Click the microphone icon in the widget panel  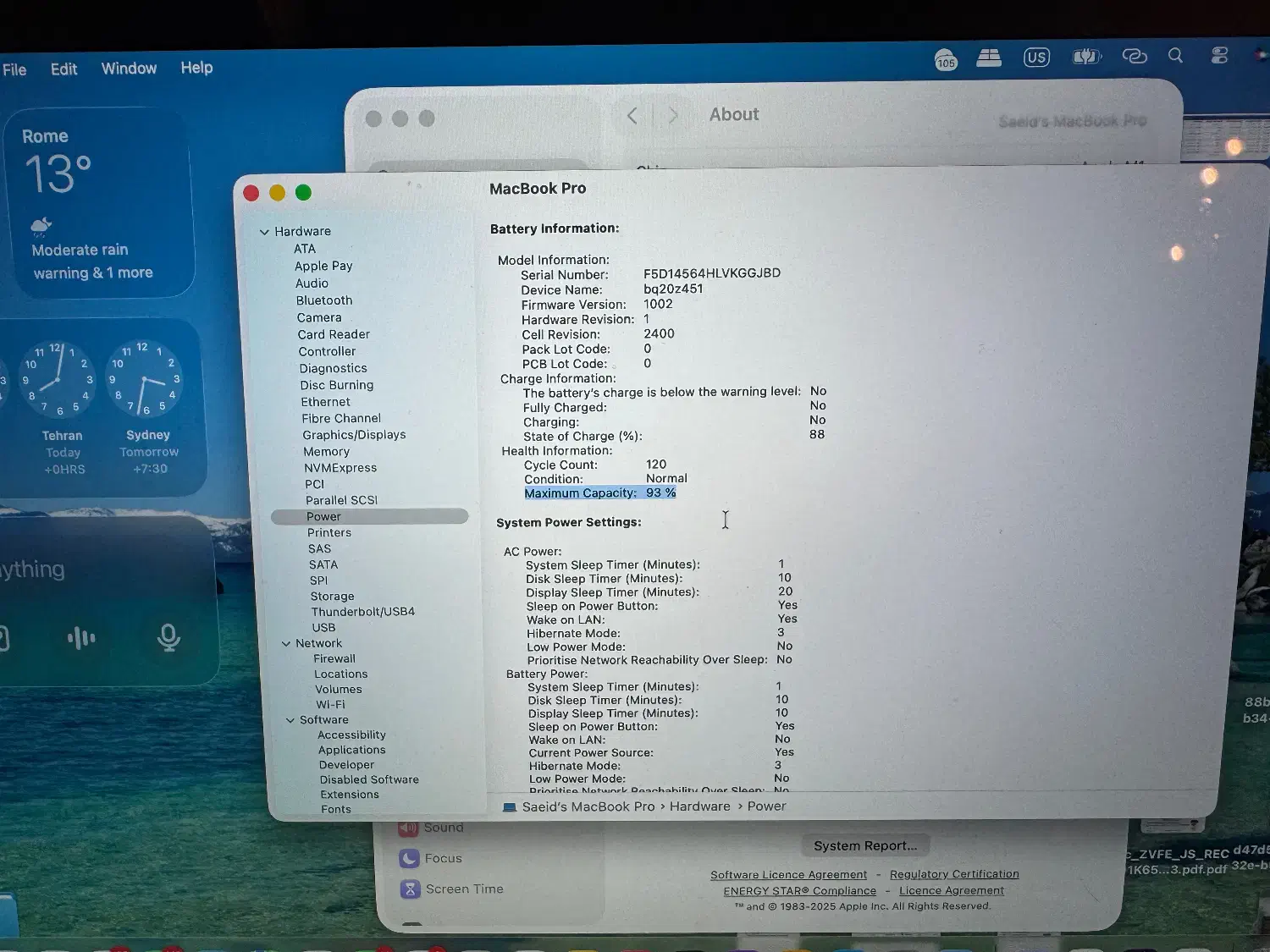pyautogui.click(x=168, y=639)
